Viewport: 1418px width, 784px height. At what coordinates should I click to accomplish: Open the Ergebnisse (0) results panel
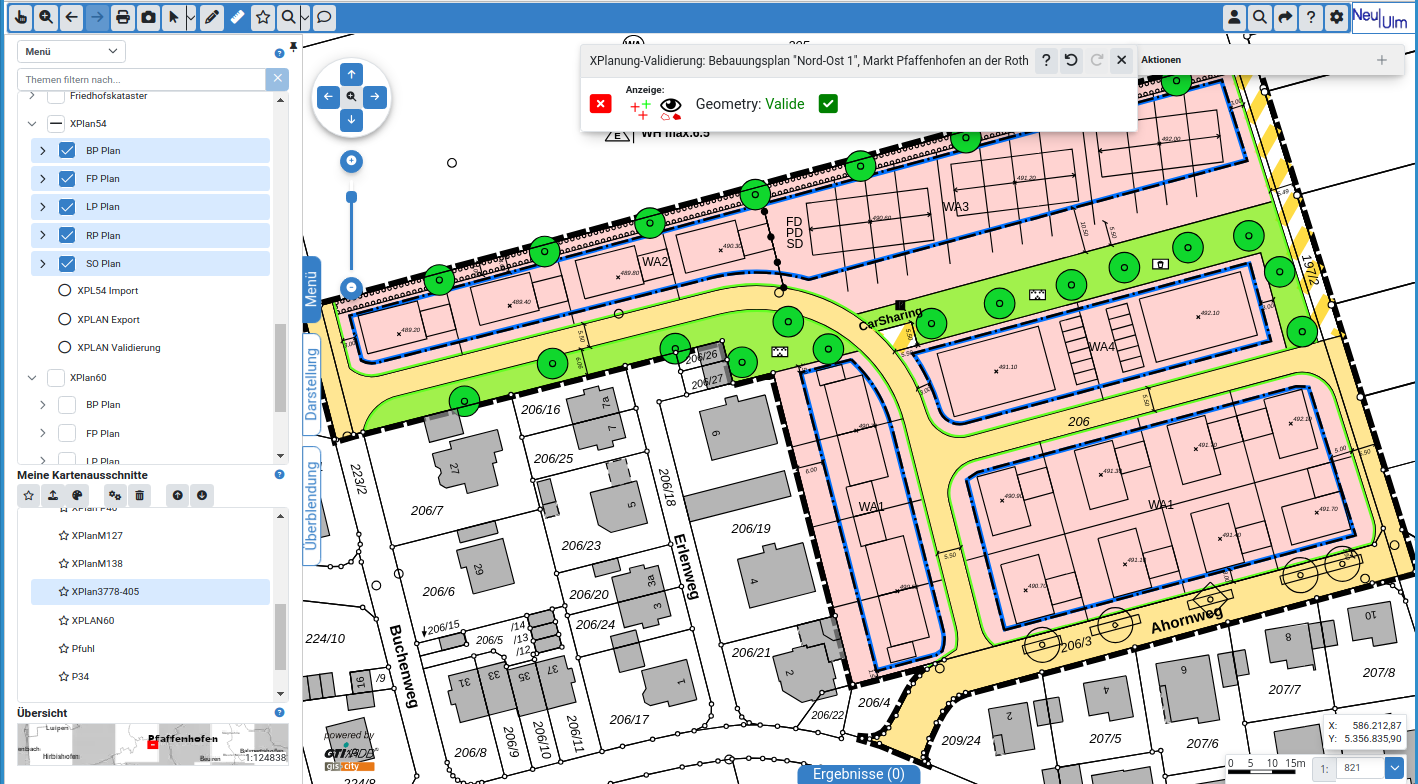[x=858, y=774]
